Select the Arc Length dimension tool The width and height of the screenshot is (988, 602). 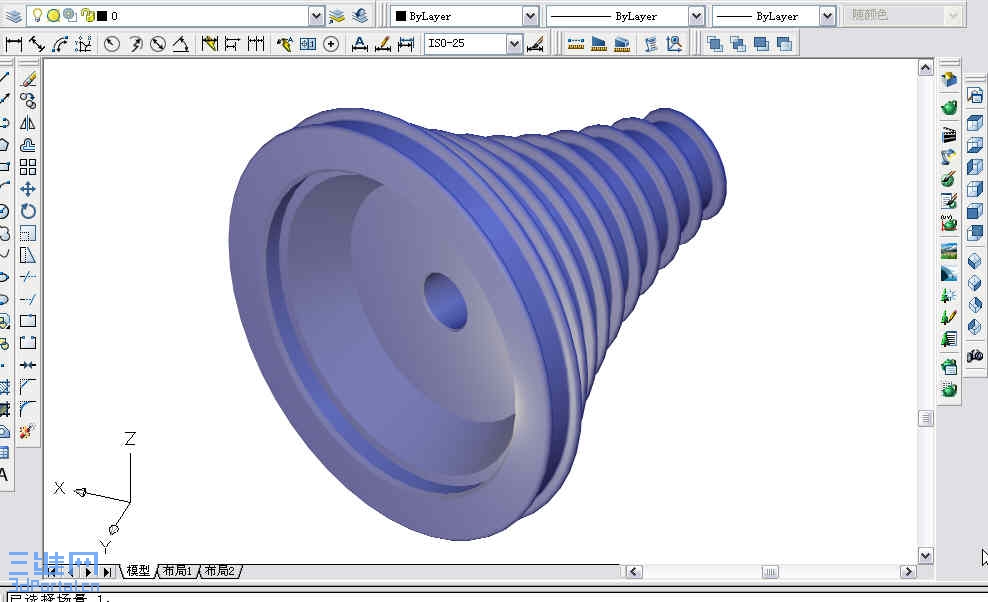point(60,43)
